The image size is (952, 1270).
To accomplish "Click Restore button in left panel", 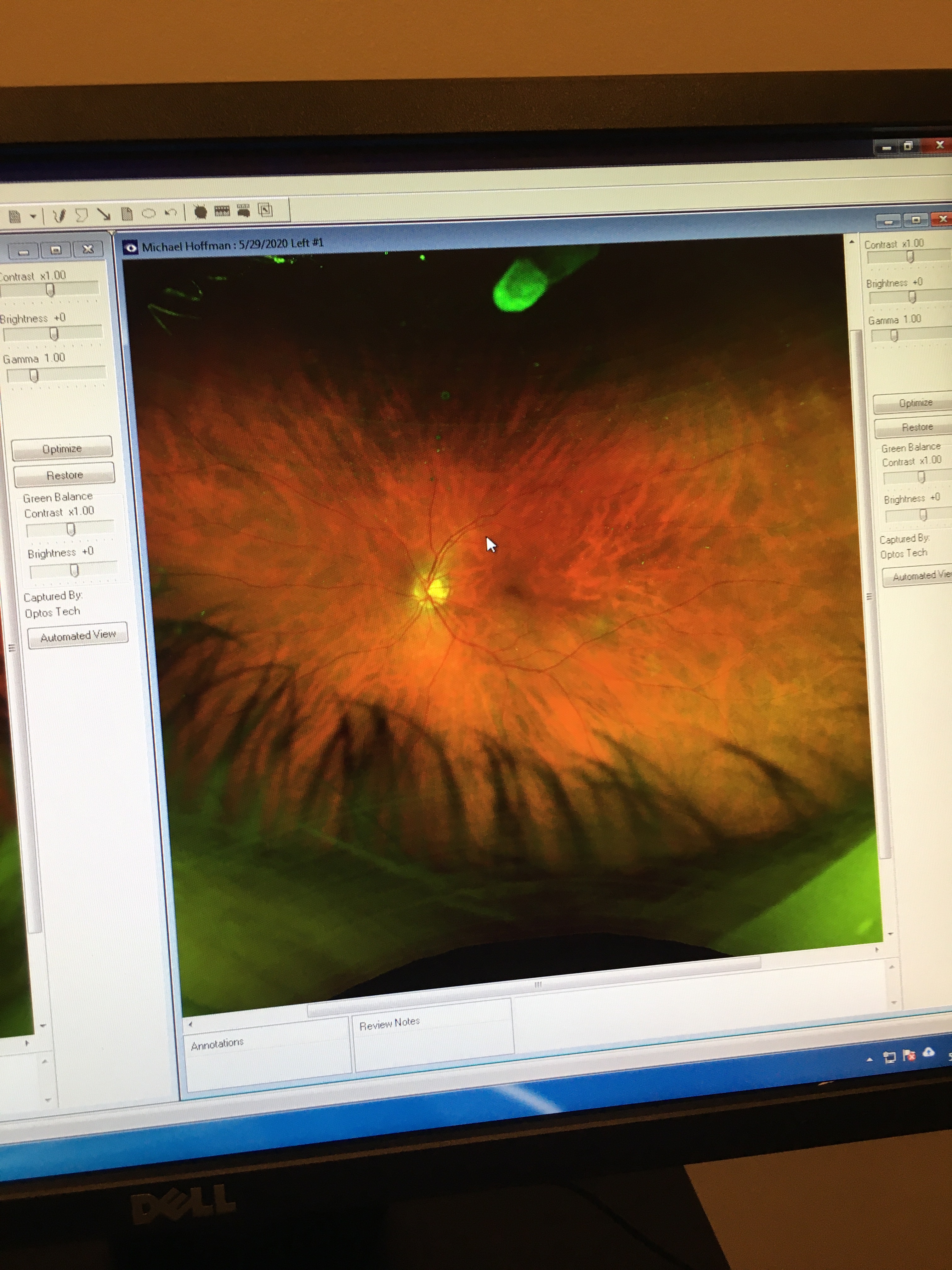I will [x=64, y=475].
